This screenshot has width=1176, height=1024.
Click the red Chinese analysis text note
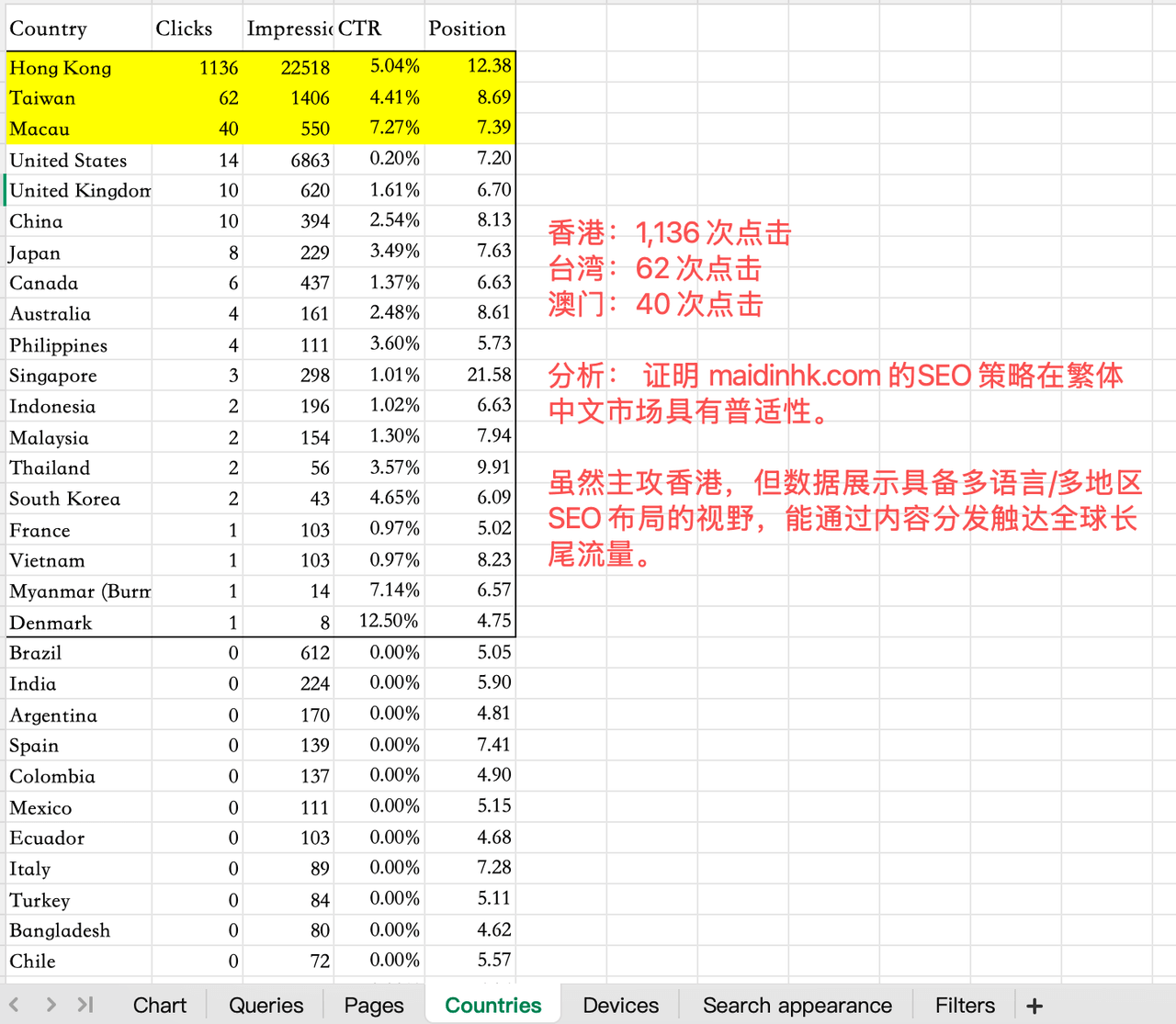point(834,393)
